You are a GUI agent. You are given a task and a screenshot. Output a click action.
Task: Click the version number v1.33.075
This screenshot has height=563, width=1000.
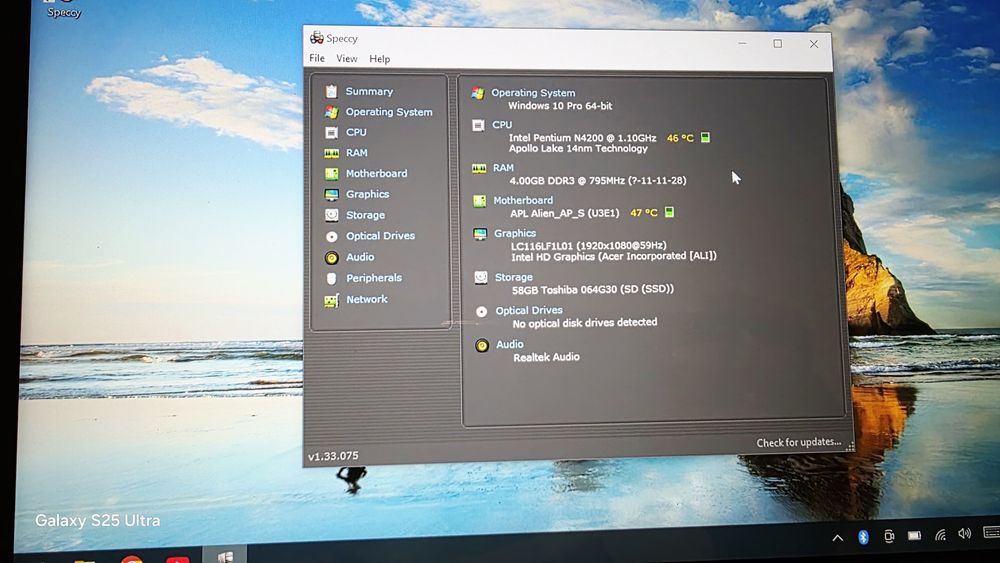coord(333,456)
